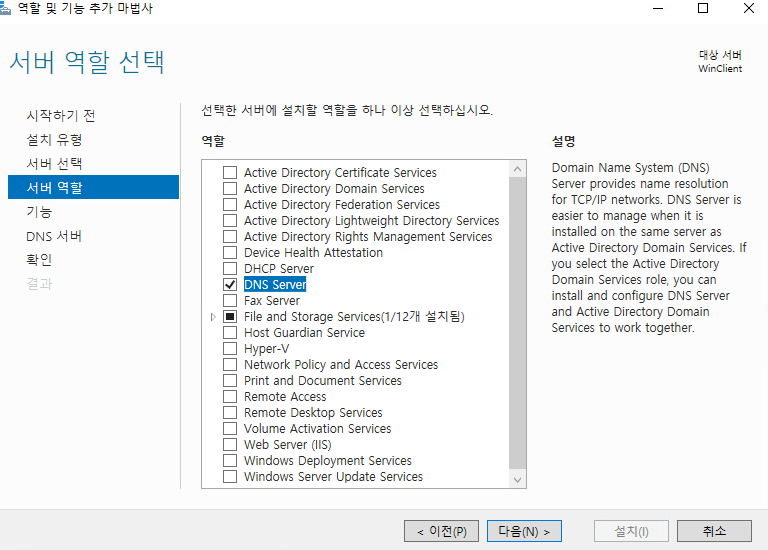Tick Web Server (IIS) checkbox
768x550 pixels.
click(x=230, y=444)
